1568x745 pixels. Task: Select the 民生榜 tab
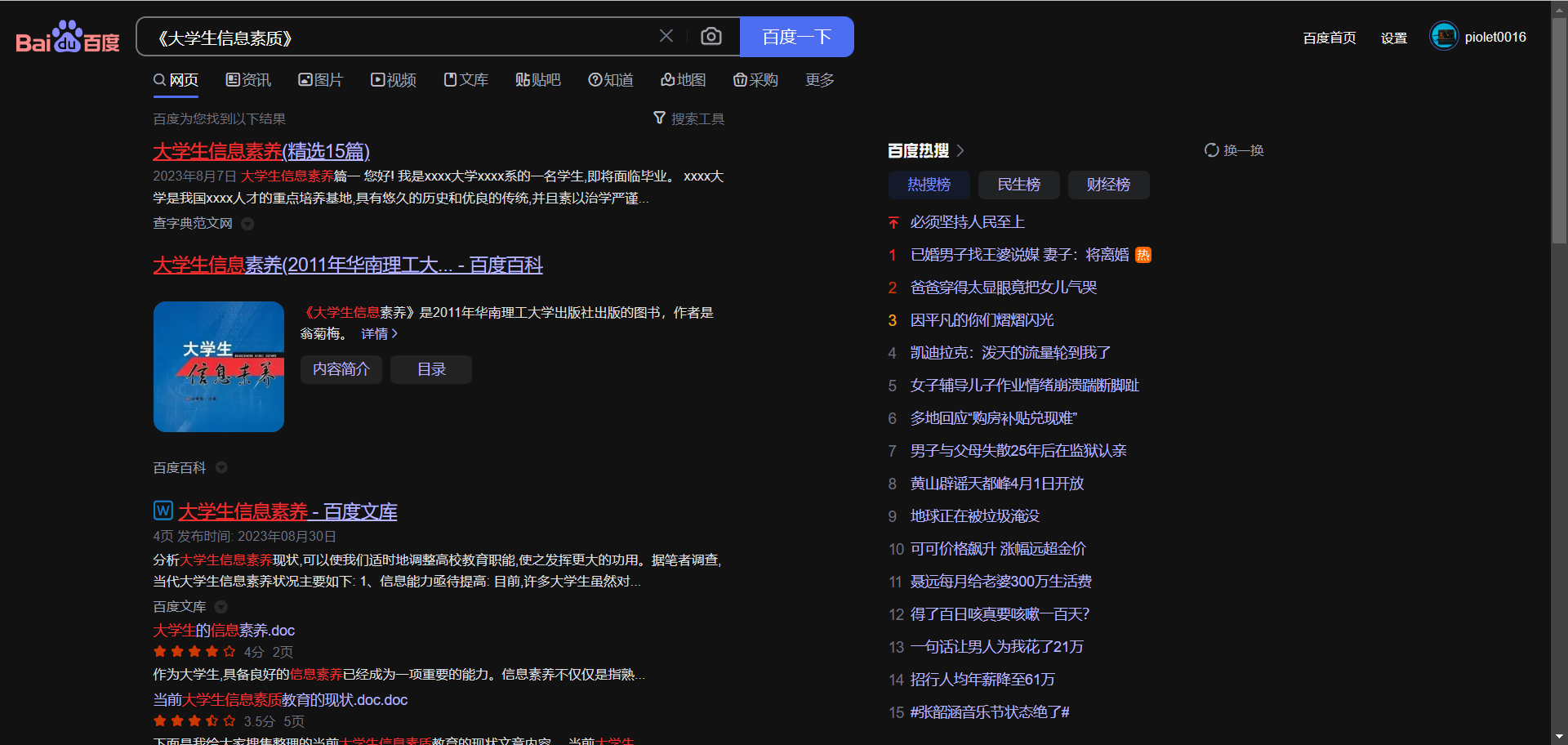(1019, 185)
